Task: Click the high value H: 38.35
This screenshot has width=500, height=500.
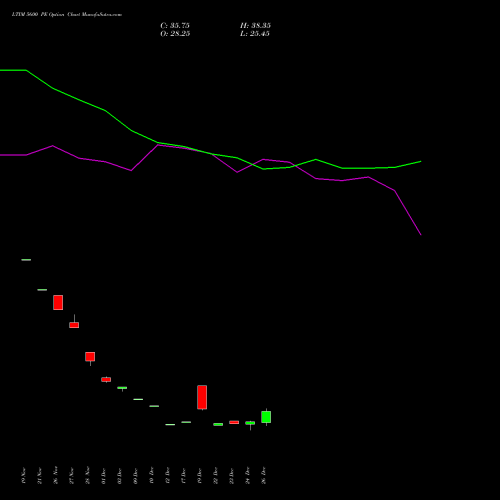Action: coord(255,25)
